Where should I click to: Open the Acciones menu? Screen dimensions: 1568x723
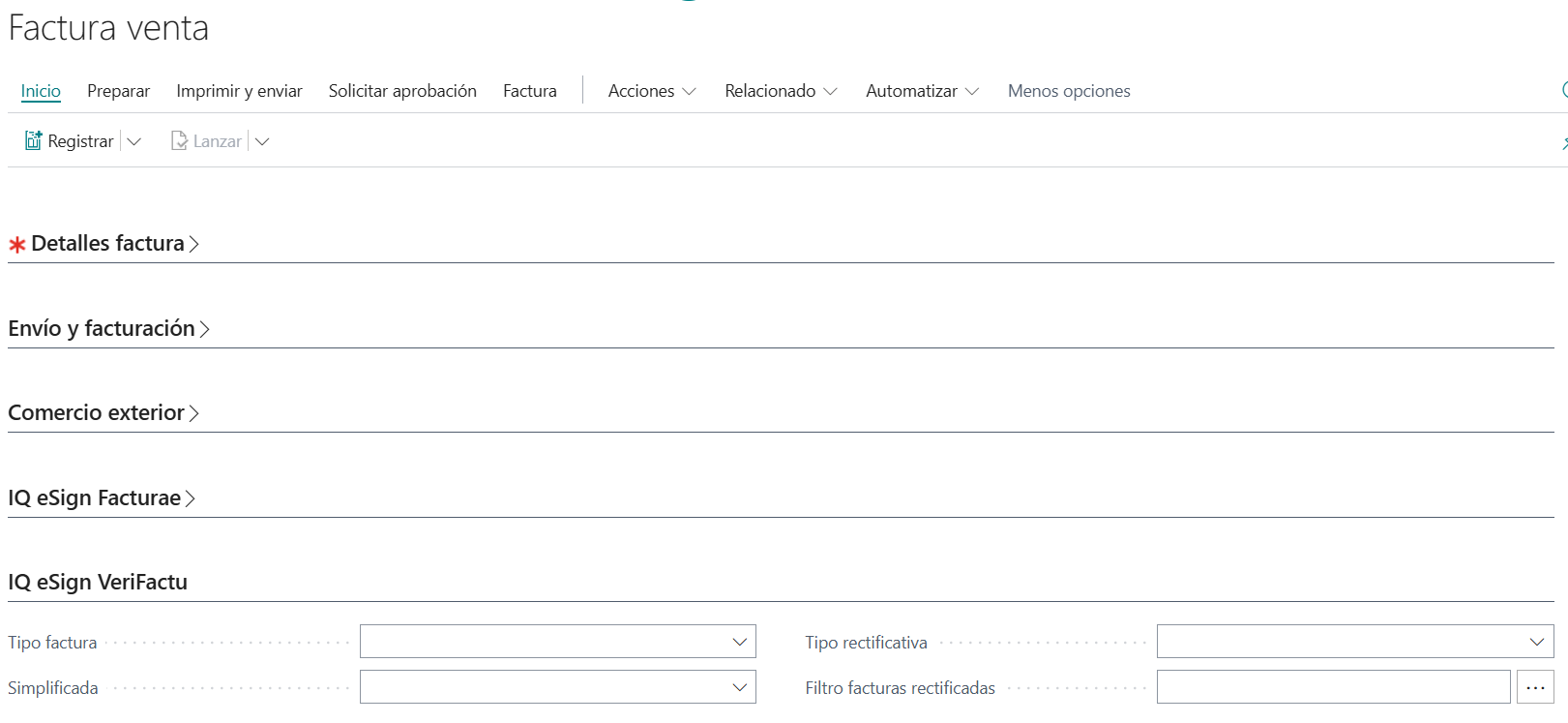pyautogui.click(x=652, y=91)
